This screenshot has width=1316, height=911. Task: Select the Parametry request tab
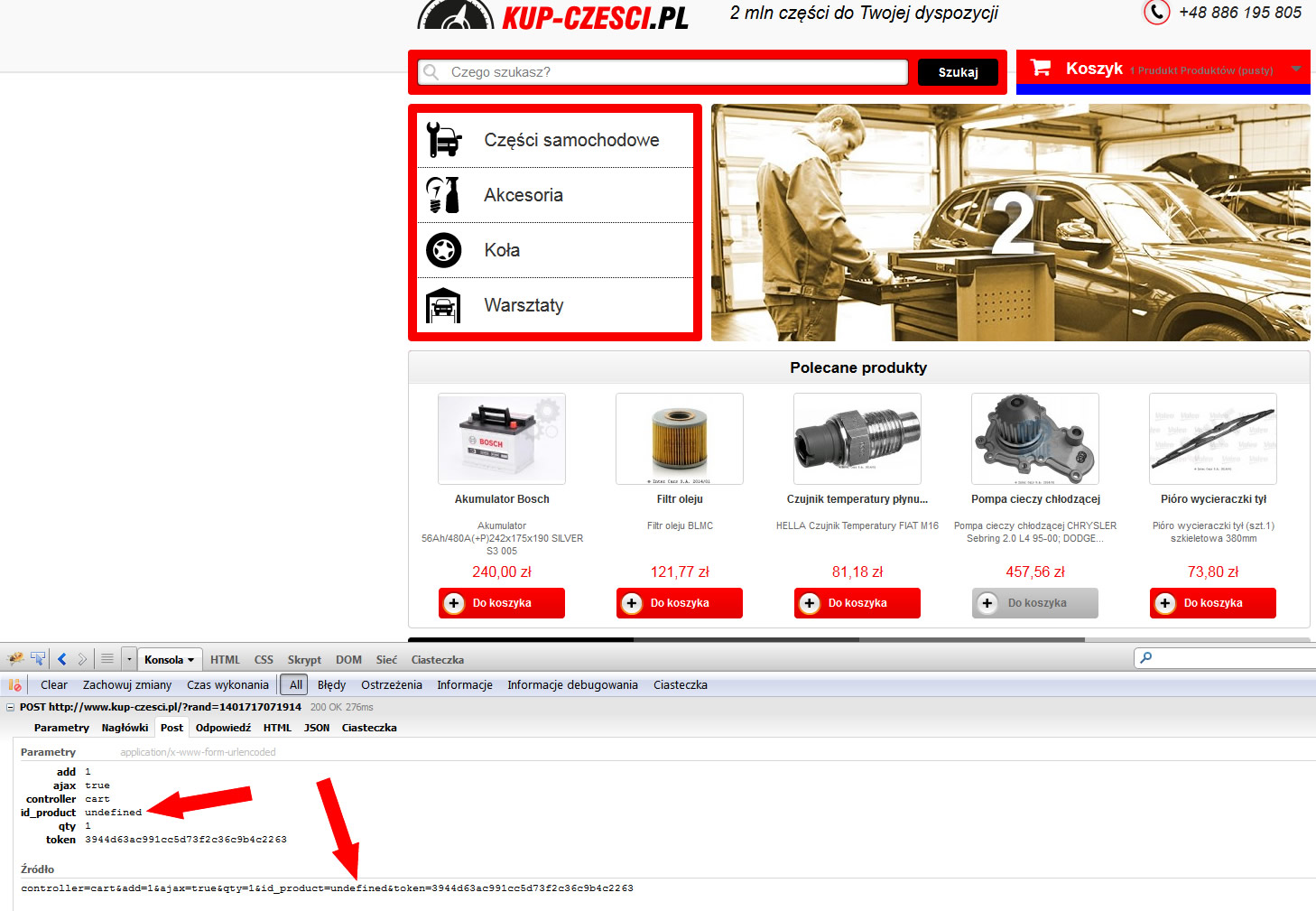(x=61, y=728)
